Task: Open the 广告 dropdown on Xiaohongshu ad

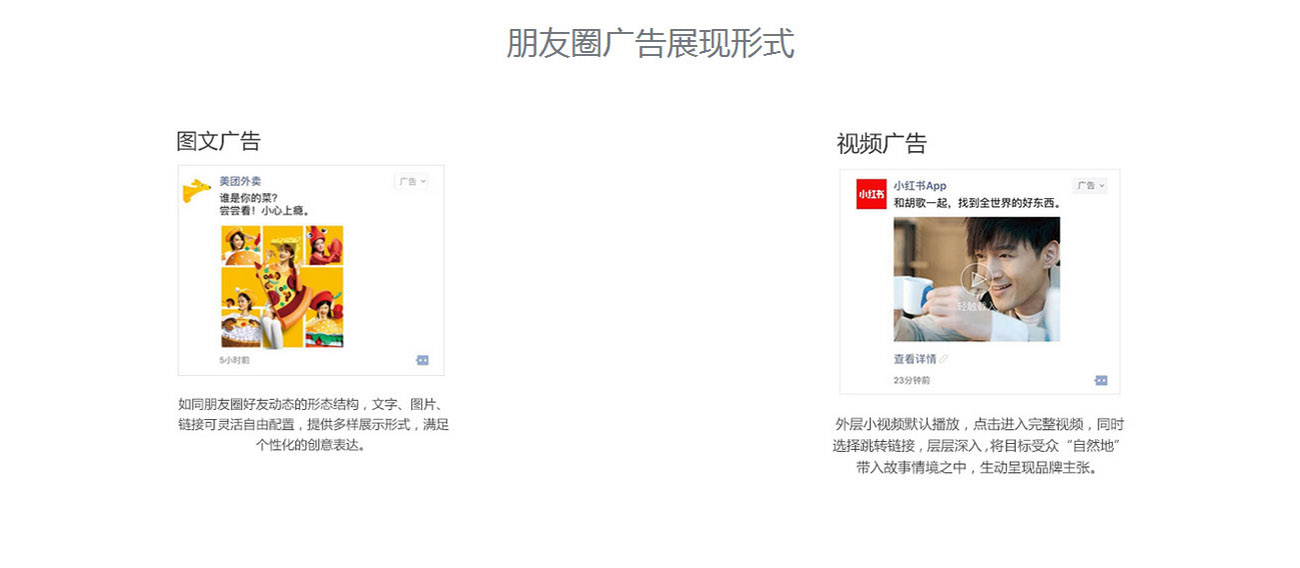Action: tap(1090, 186)
